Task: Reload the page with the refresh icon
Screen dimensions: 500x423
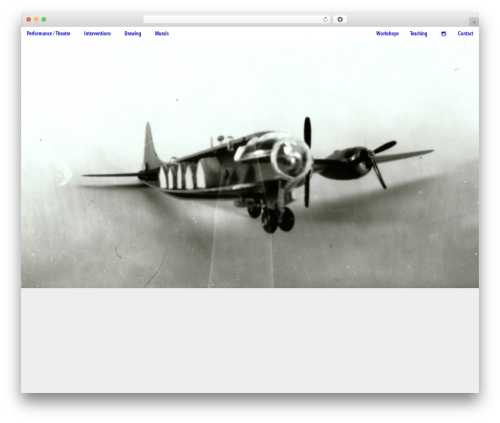Action: tap(325, 19)
